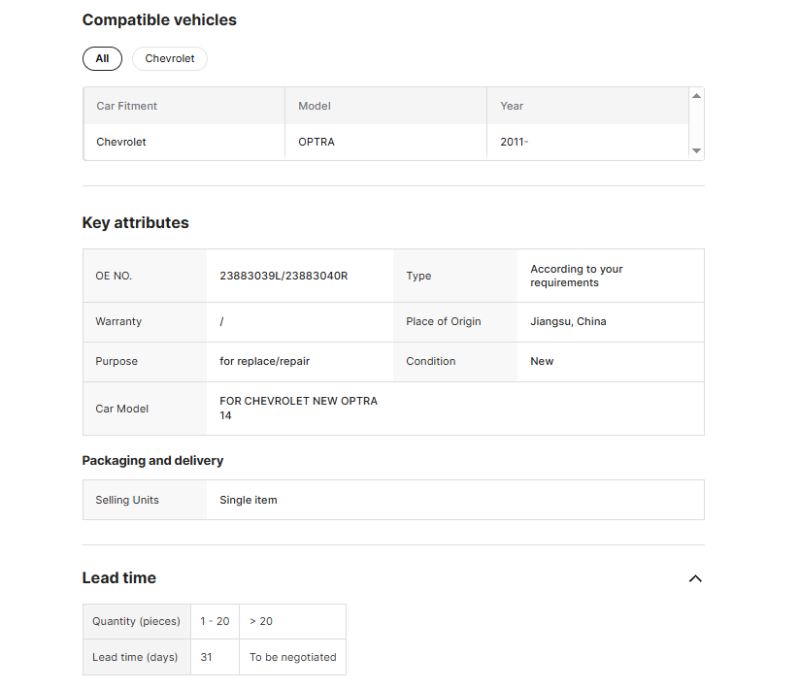Click the "To be negotiated" lead time cell
Screen dimensions: 800x689
(292, 657)
